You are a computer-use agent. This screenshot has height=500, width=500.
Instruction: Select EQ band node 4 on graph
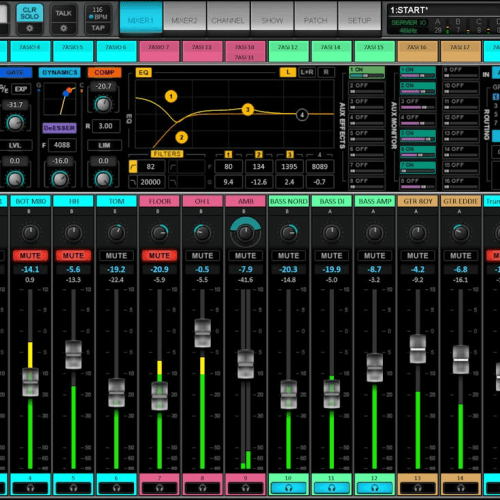(302, 115)
